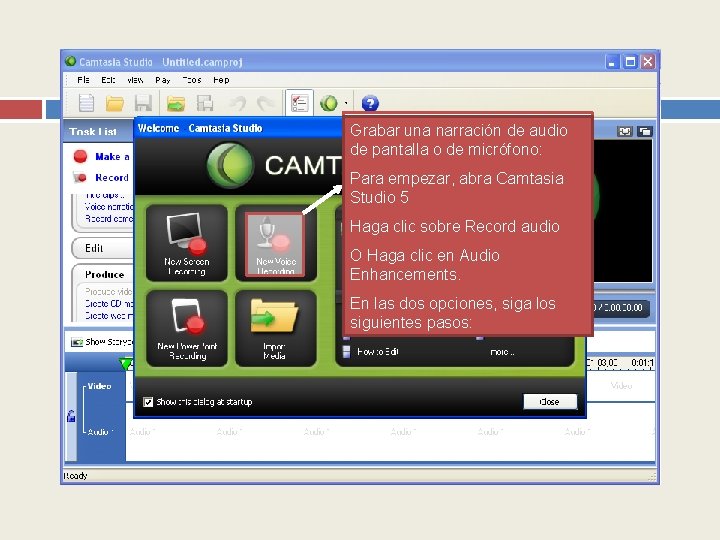Image resolution: width=720 pixels, height=540 pixels.
Task: Open a project with the folder icon
Action: tap(114, 104)
